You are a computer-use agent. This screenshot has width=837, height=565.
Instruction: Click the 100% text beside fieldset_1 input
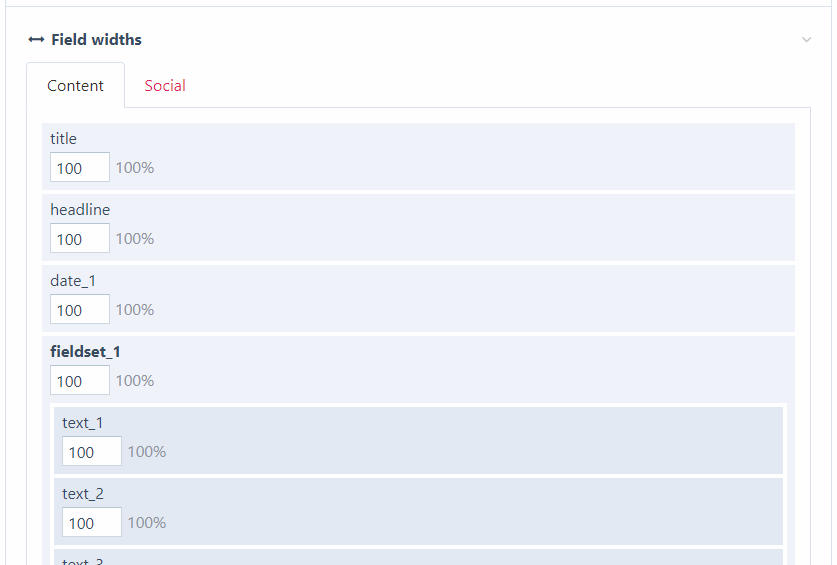tap(135, 381)
